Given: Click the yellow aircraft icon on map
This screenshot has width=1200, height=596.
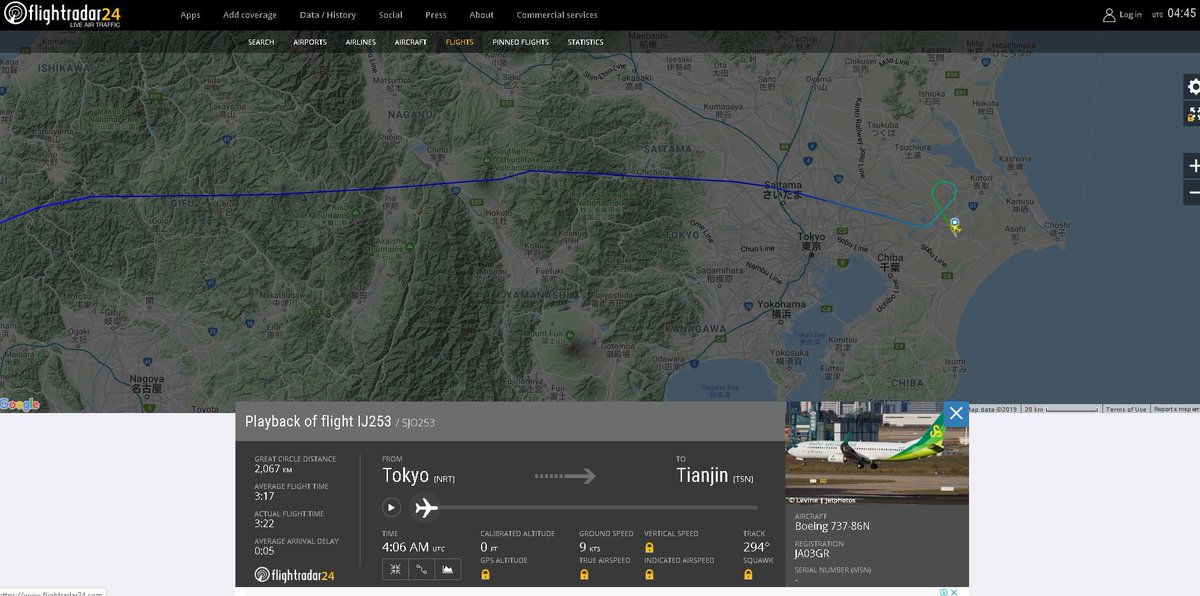Looking at the screenshot, I should [x=956, y=229].
